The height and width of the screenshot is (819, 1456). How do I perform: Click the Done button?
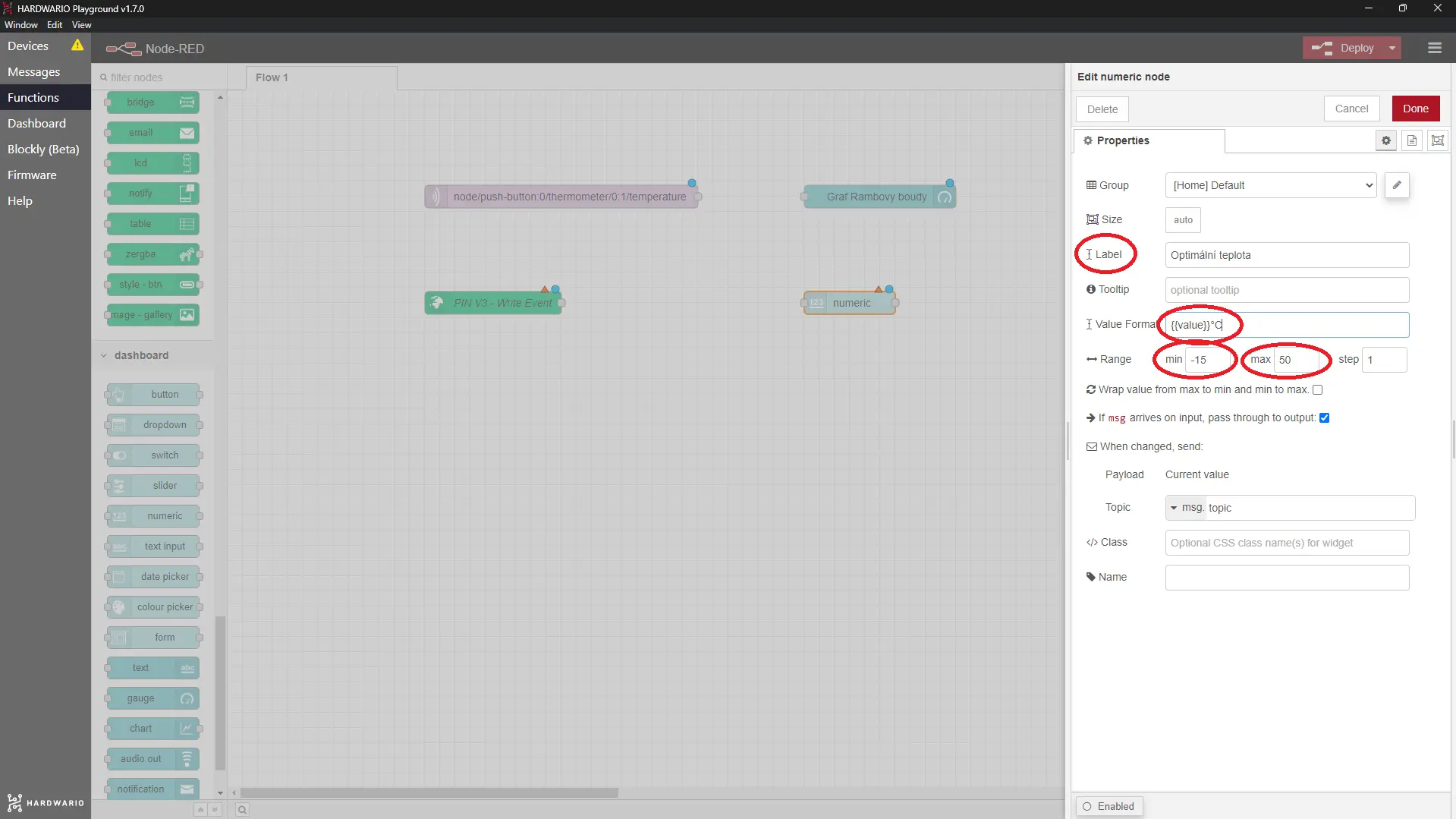(x=1415, y=109)
